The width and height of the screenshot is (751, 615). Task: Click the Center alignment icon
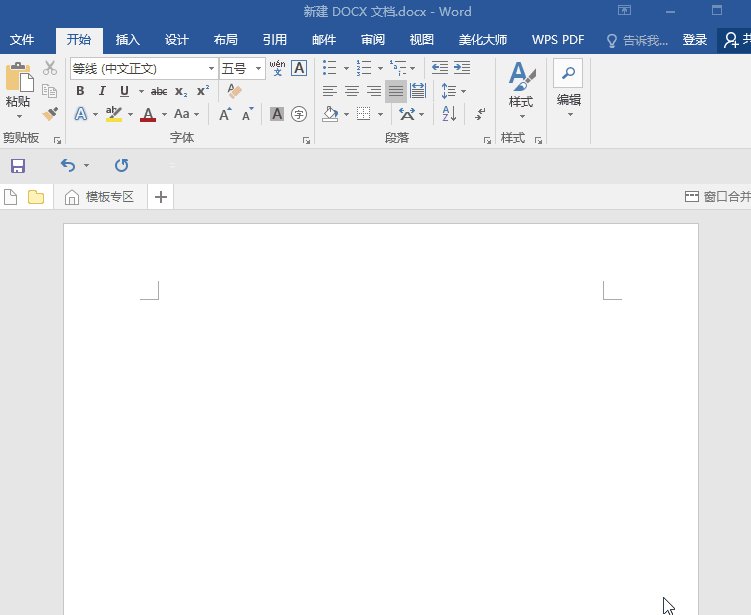coord(352,91)
